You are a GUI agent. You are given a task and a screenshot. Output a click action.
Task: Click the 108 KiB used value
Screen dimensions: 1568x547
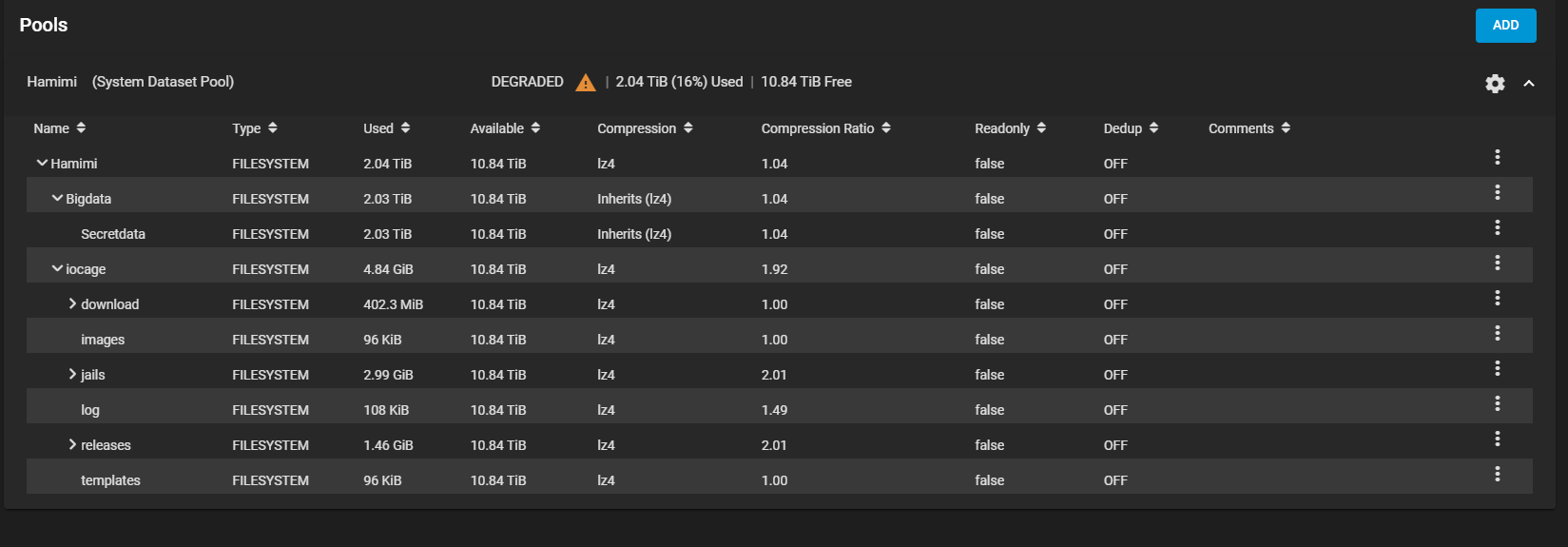pos(386,410)
